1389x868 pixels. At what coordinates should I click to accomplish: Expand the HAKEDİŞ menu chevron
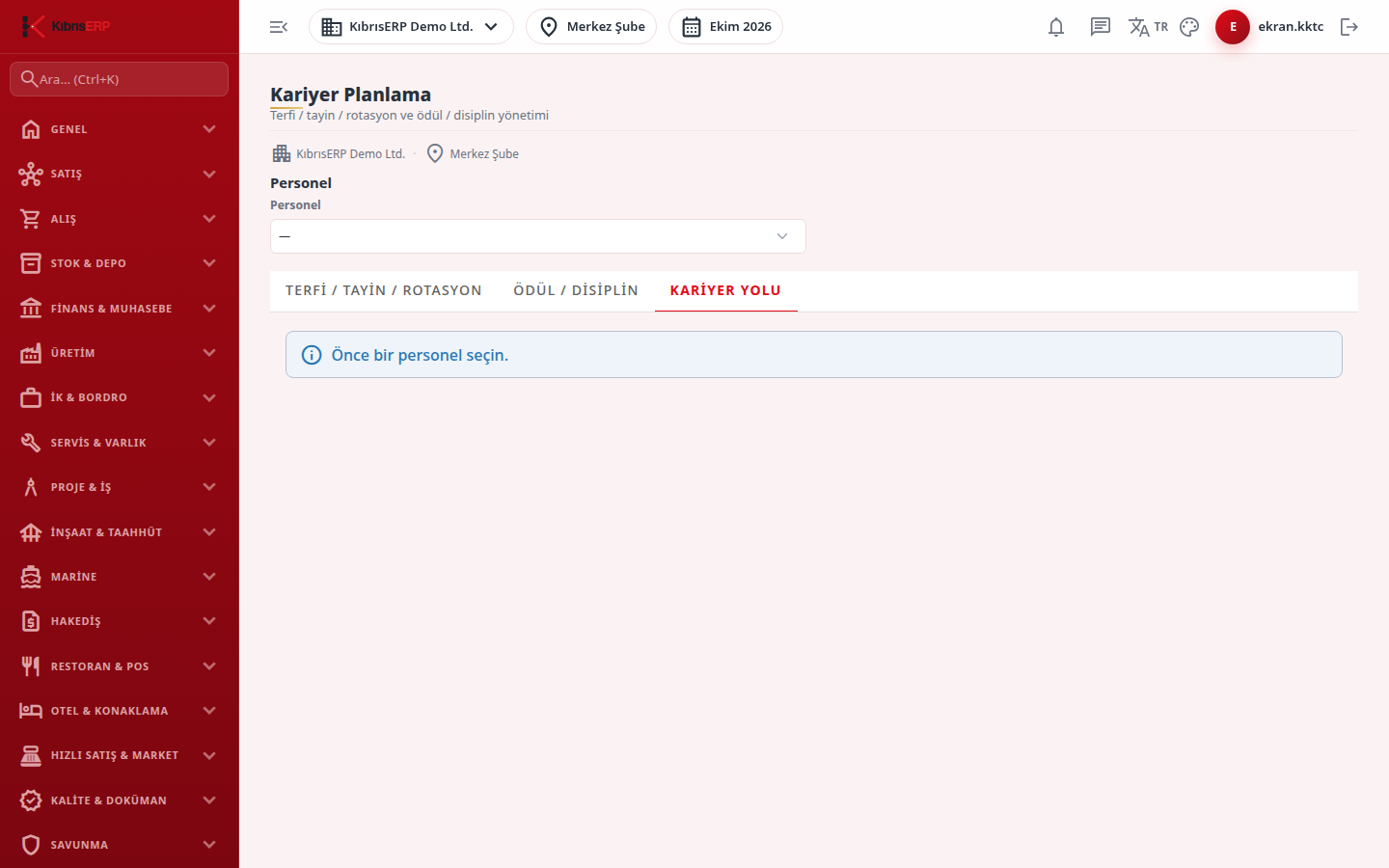209,621
